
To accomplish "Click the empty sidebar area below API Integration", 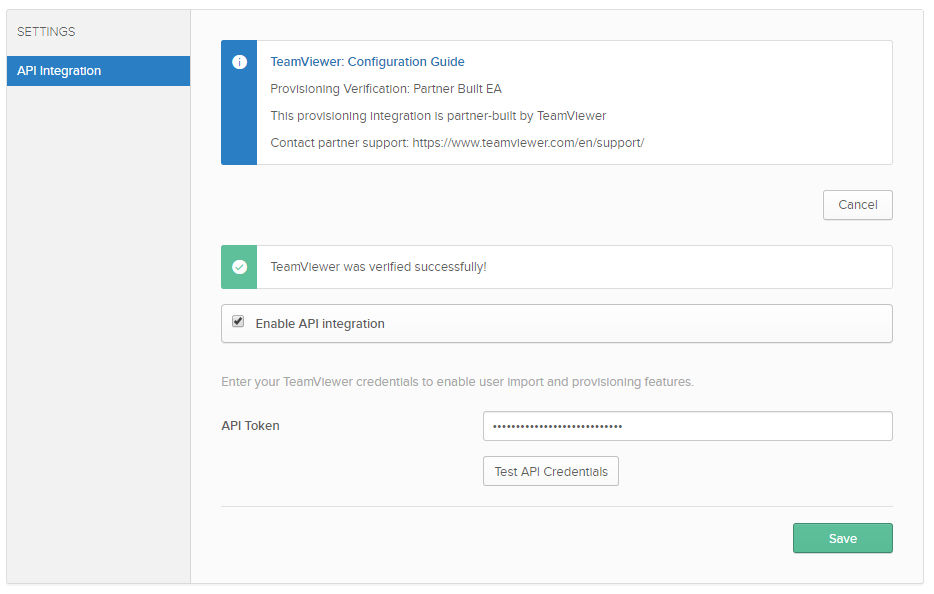I will 98,334.
